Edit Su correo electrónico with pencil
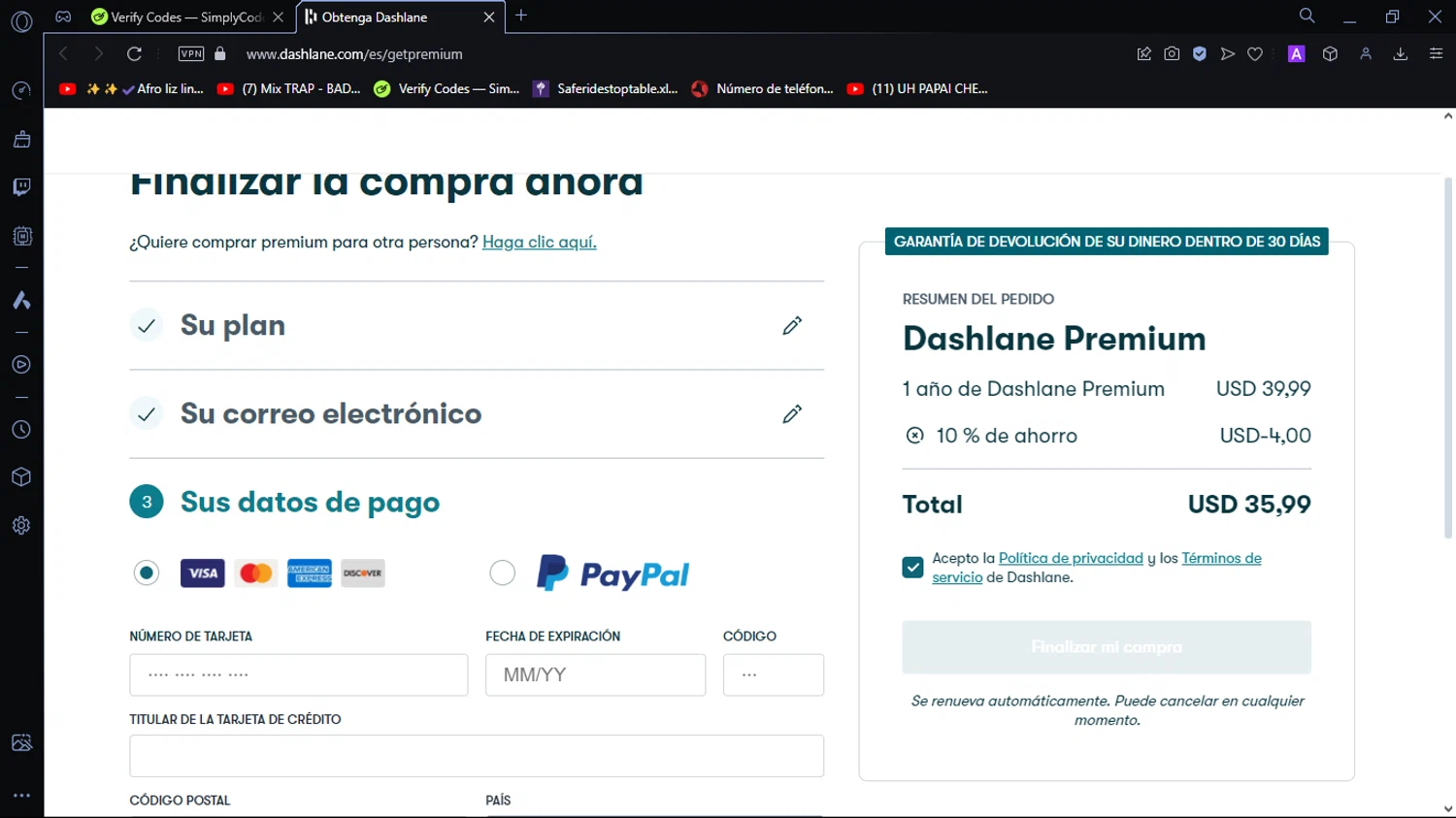The image size is (1456, 818). [792, 414]
